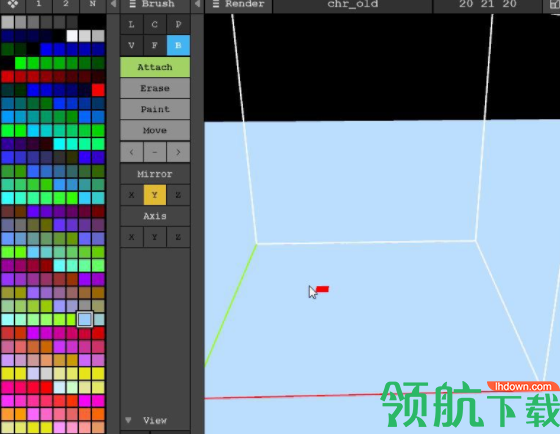Switch to palette tab N

pos(92,4)
